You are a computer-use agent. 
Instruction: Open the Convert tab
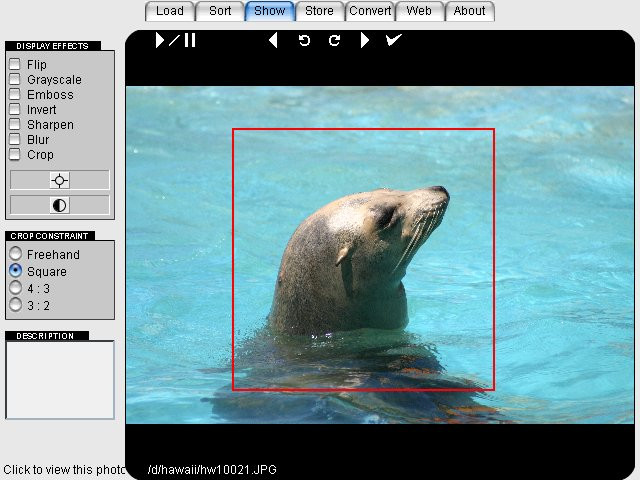pyautogui.click(x=370, y=11)
